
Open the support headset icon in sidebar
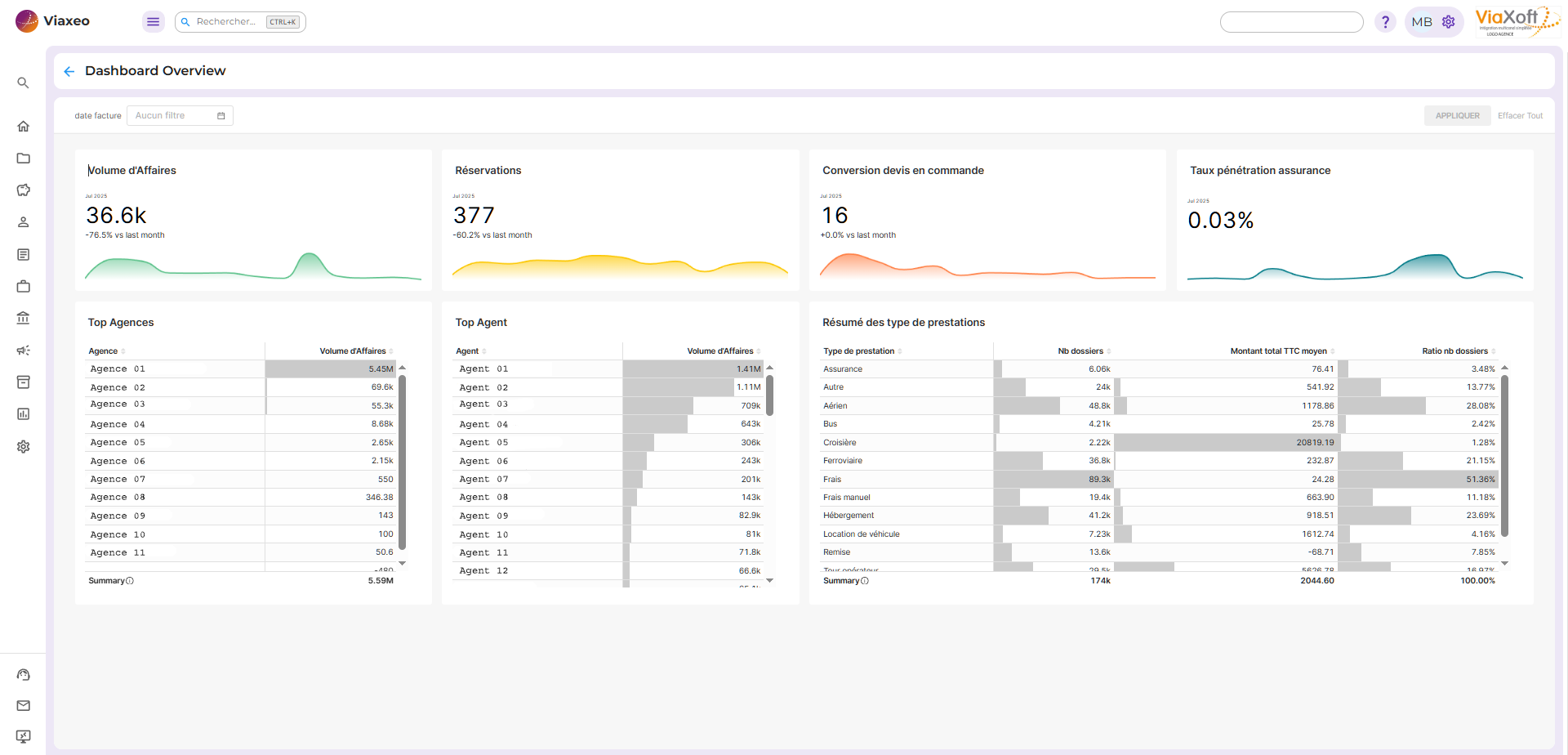(23, 674)
